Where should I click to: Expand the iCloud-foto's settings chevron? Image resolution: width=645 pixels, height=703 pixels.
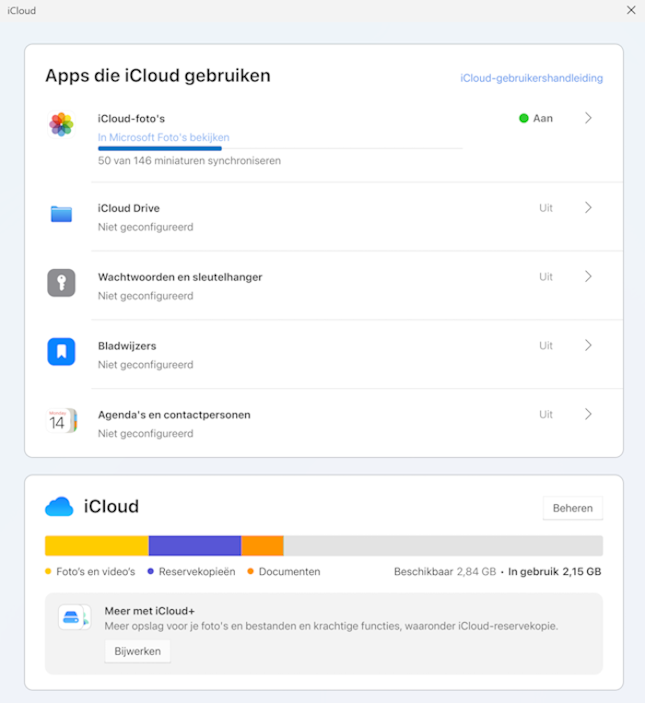[589, 118]
